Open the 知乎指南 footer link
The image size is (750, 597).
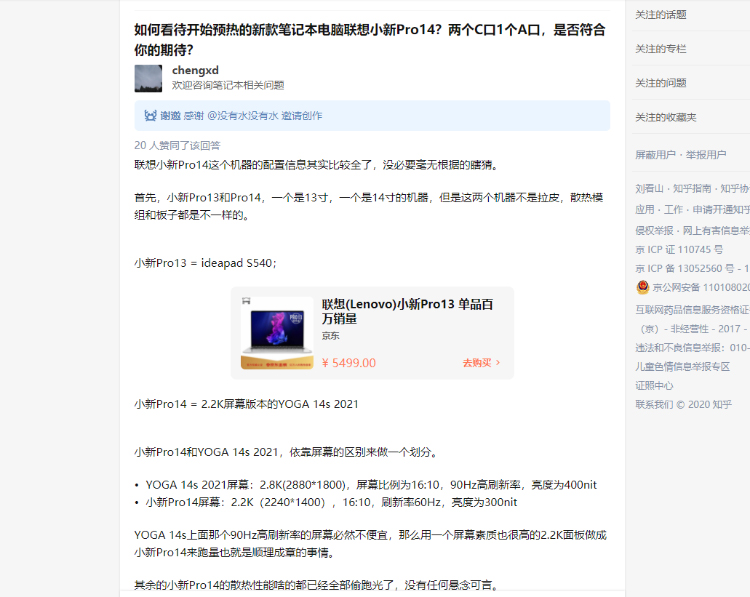pos(692,188)
